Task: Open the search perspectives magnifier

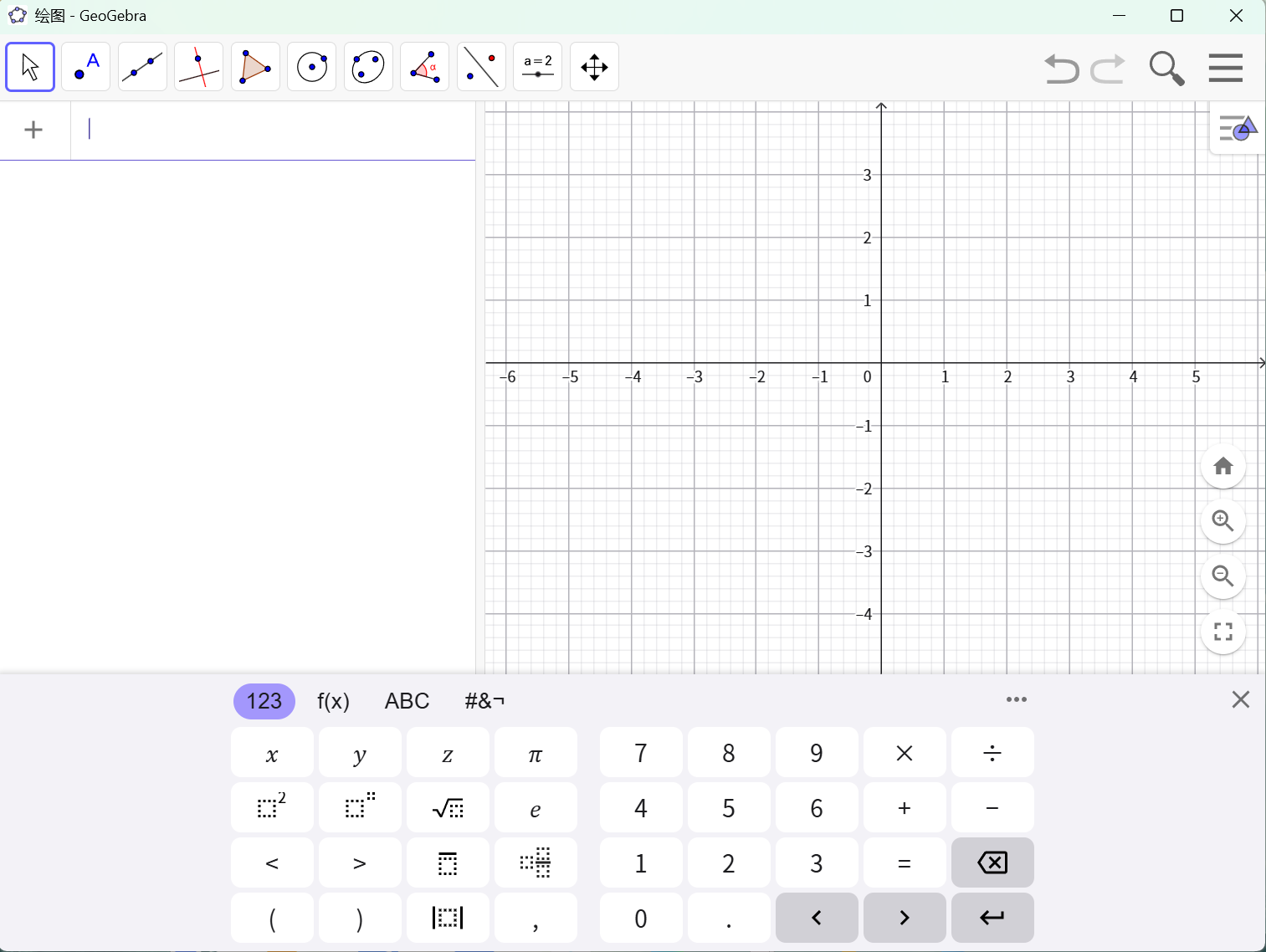Action: pos(1166,69)
